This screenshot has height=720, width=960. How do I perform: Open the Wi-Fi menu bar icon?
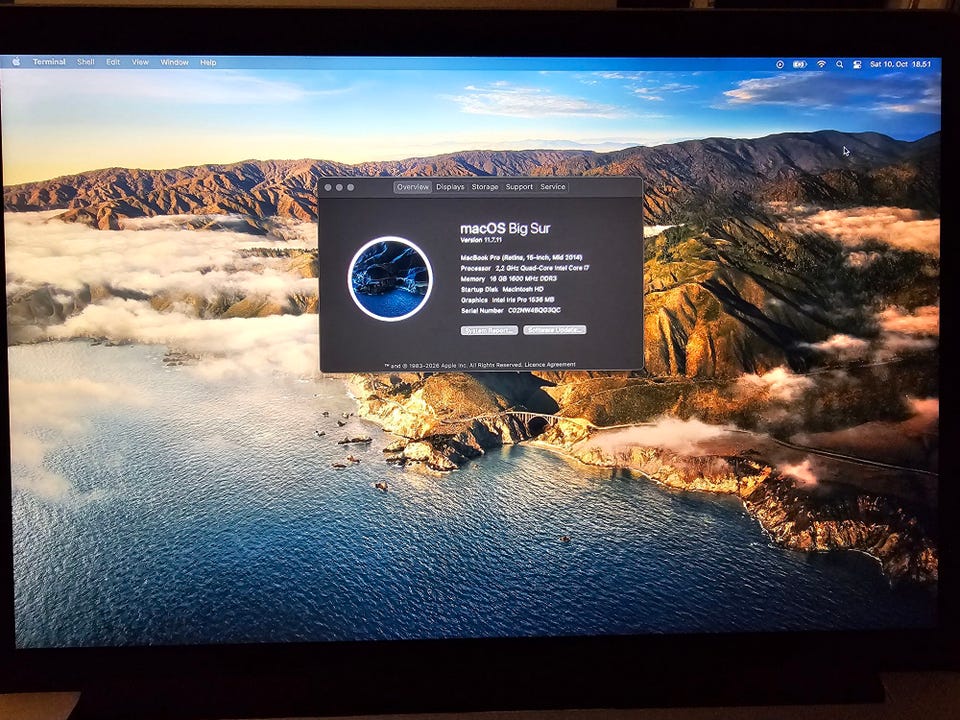[x=822, y=64]
